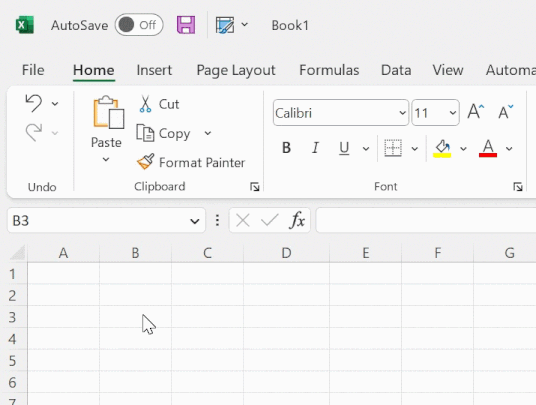Click the Enter checkmark formula icon
Viewport: 536px width, 405px height.
269,220
